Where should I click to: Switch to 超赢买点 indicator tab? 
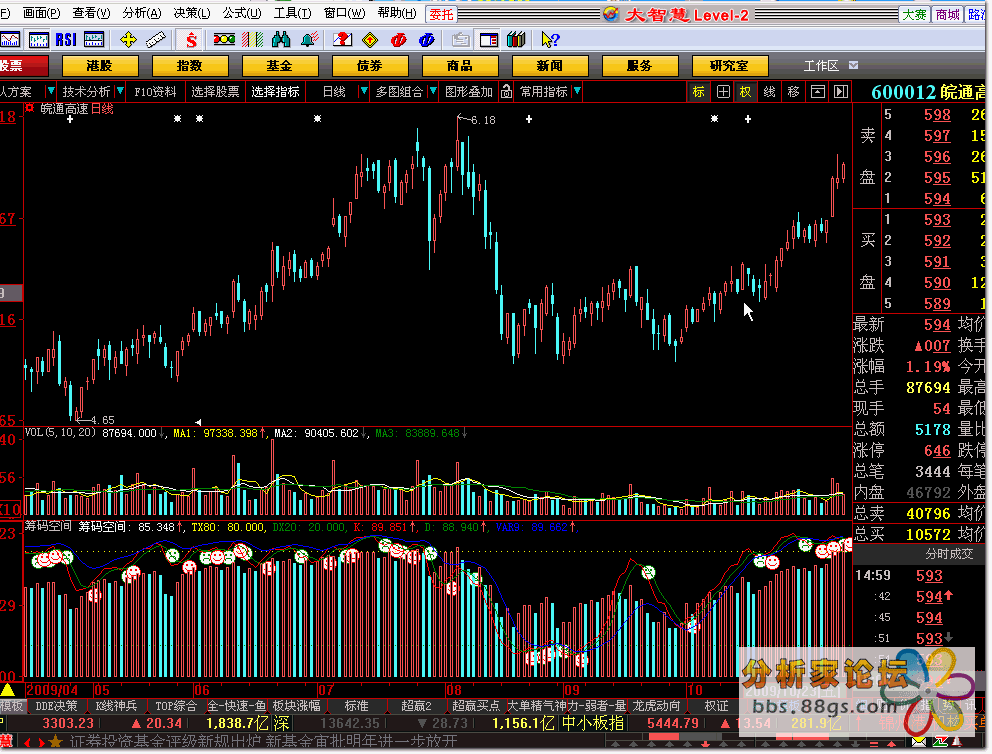tap(476, 705)
